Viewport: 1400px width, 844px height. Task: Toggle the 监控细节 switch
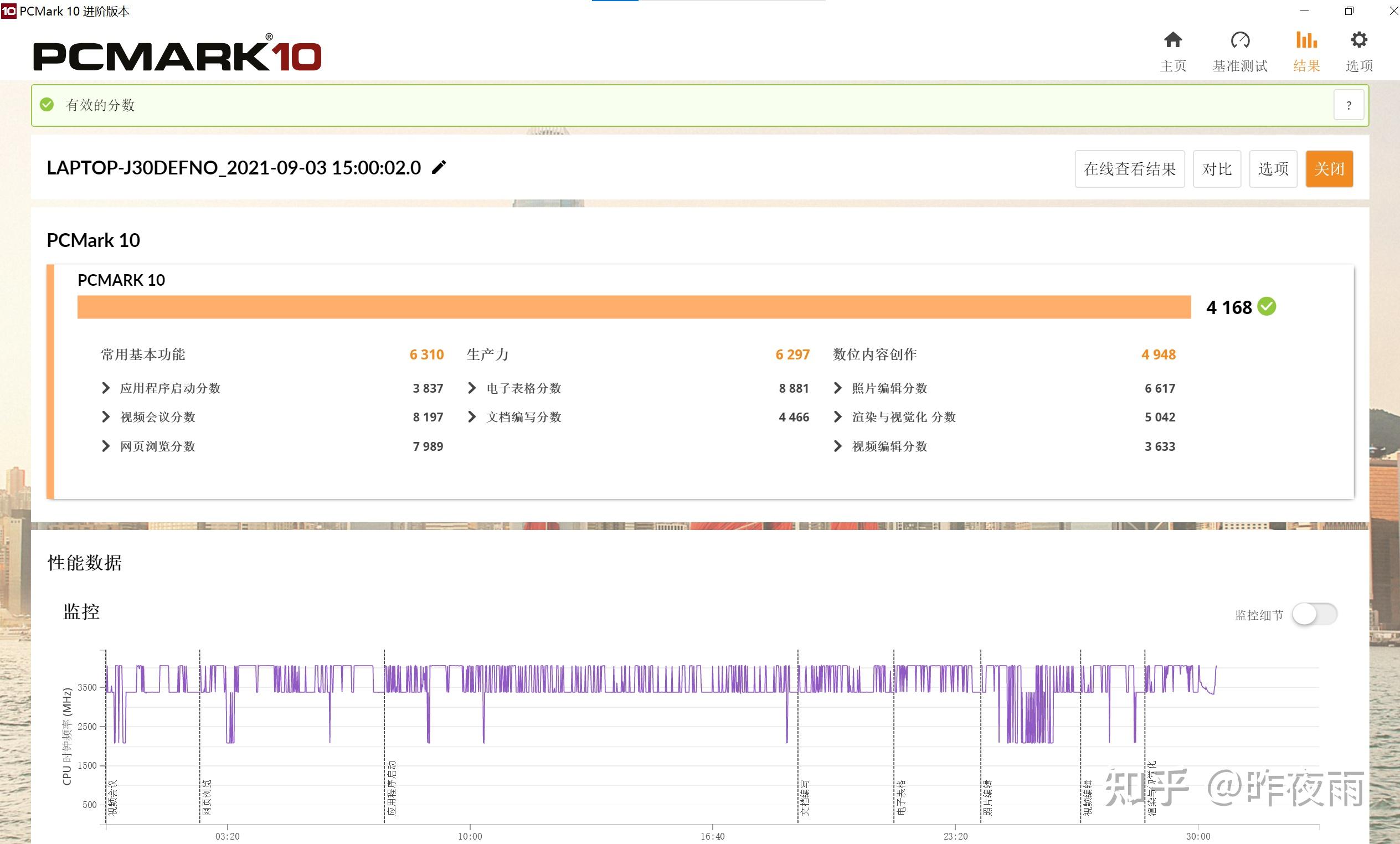coord(1314,614)
